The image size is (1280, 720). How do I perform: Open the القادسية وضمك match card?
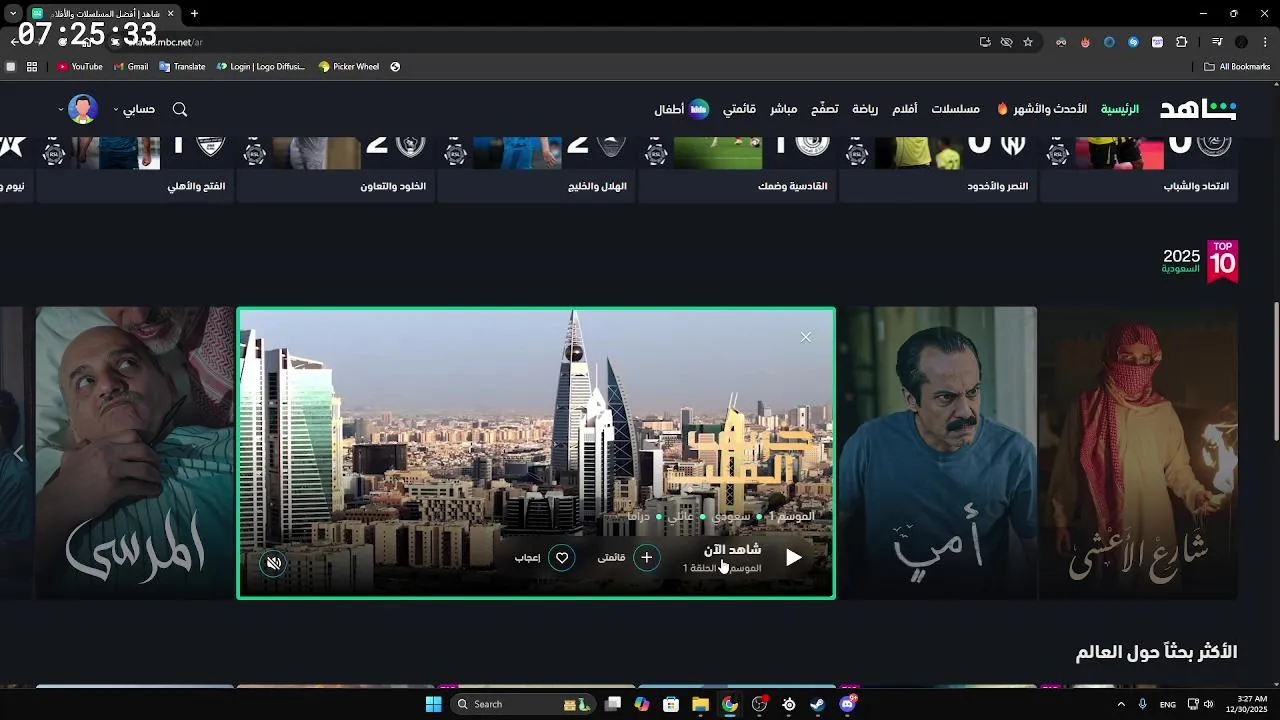click(737, 170)
